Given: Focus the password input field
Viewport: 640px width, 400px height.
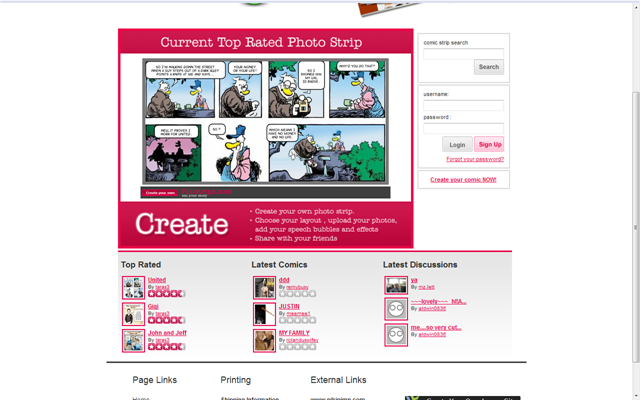Looking at the screenshot, I should 463,128.
